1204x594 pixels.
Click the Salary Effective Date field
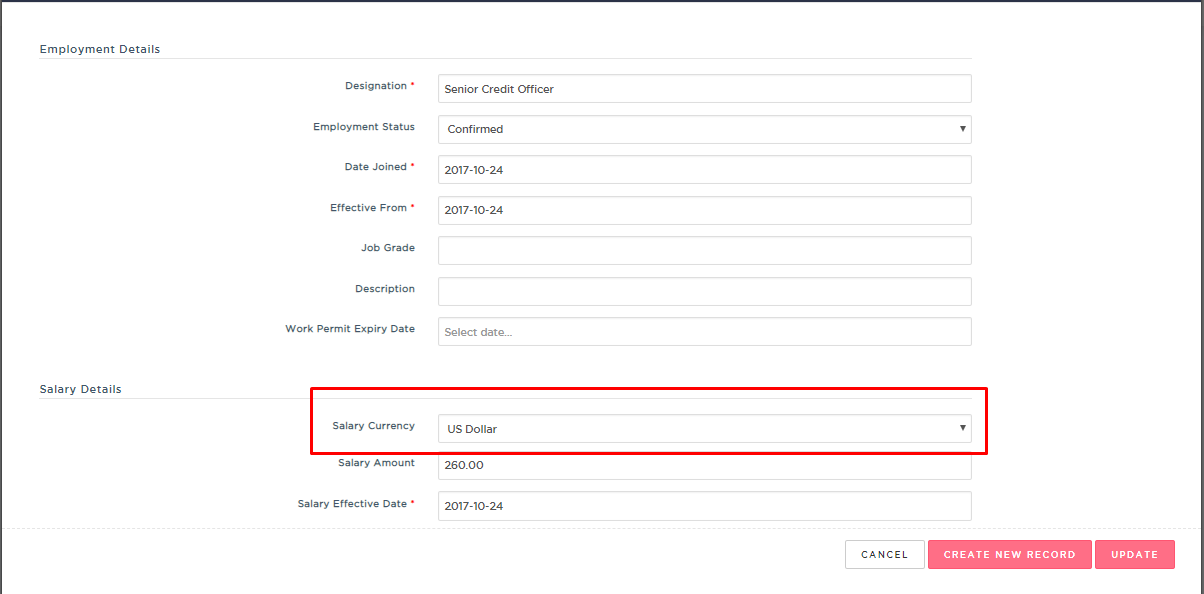coord(704,505)
